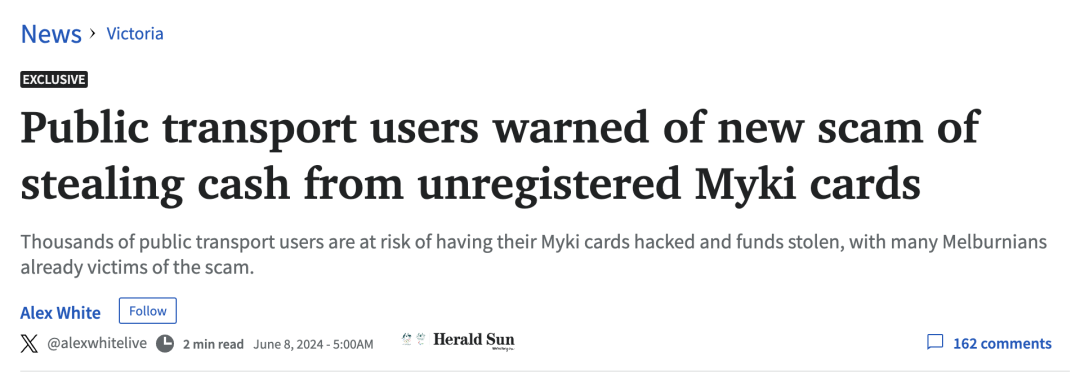Click the 5:00AM publication time
The width and height of the screenshot is (1080, 374).
pos(353,344)
